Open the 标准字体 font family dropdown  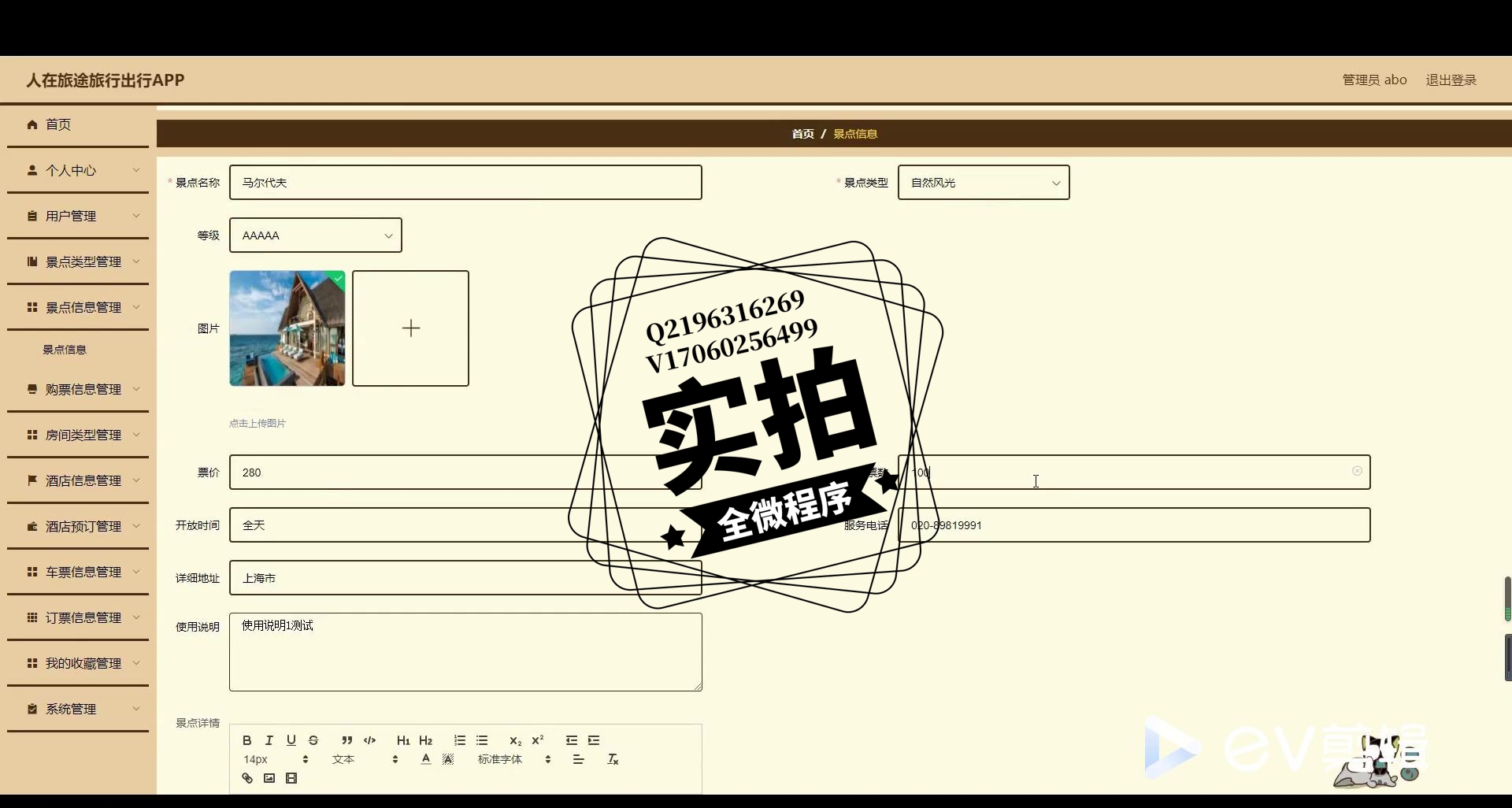(513, 759)
